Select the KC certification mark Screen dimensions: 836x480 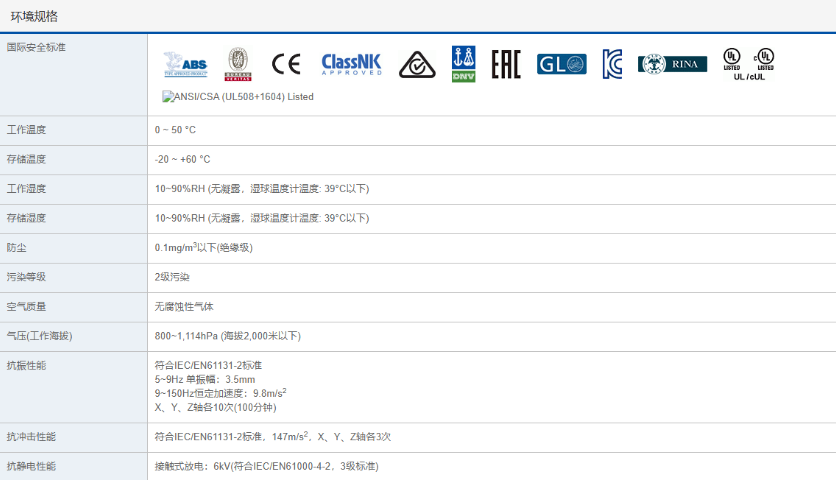click(613, 64)
